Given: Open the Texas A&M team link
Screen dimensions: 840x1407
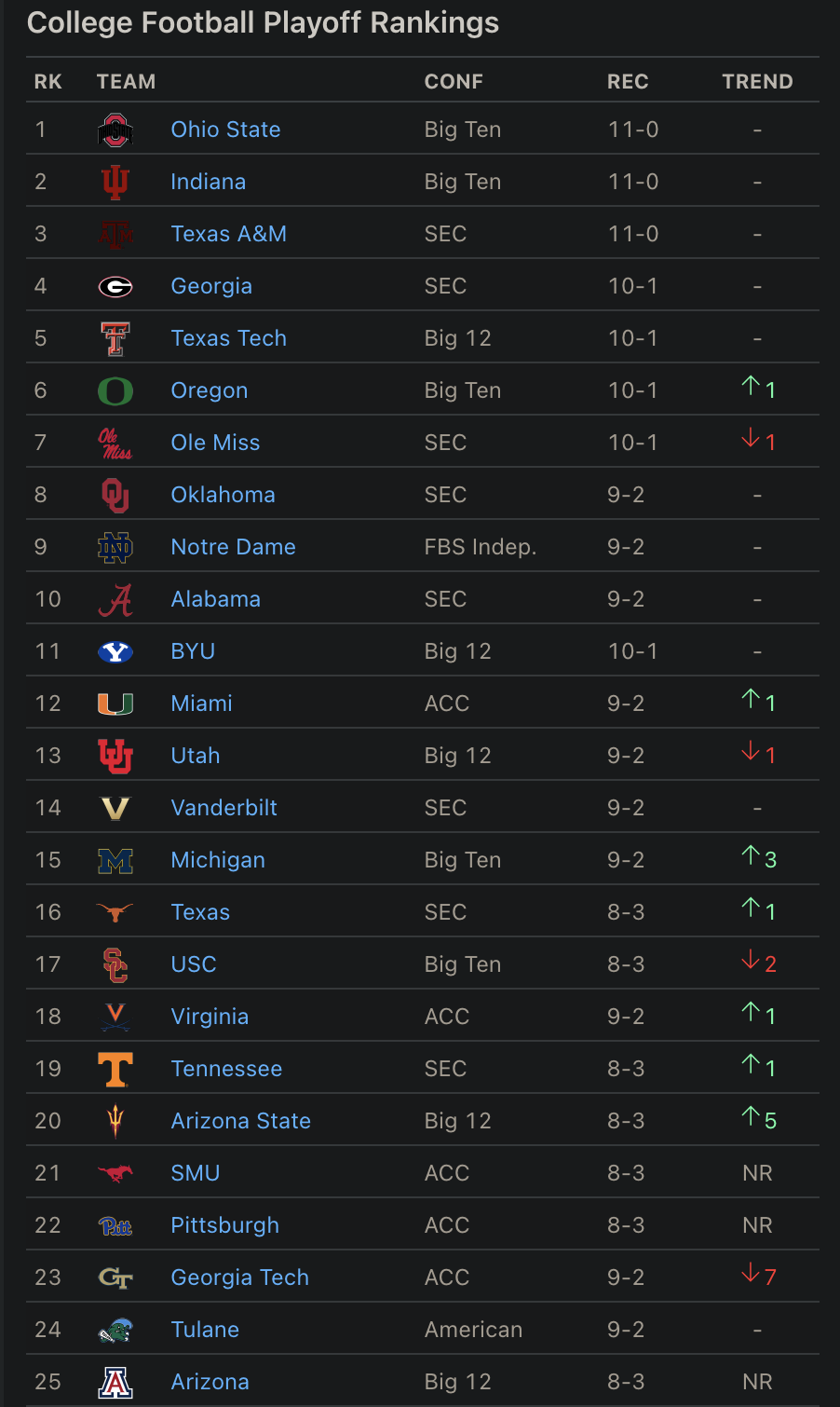Looking at the screenshot, I should [228, 234].
